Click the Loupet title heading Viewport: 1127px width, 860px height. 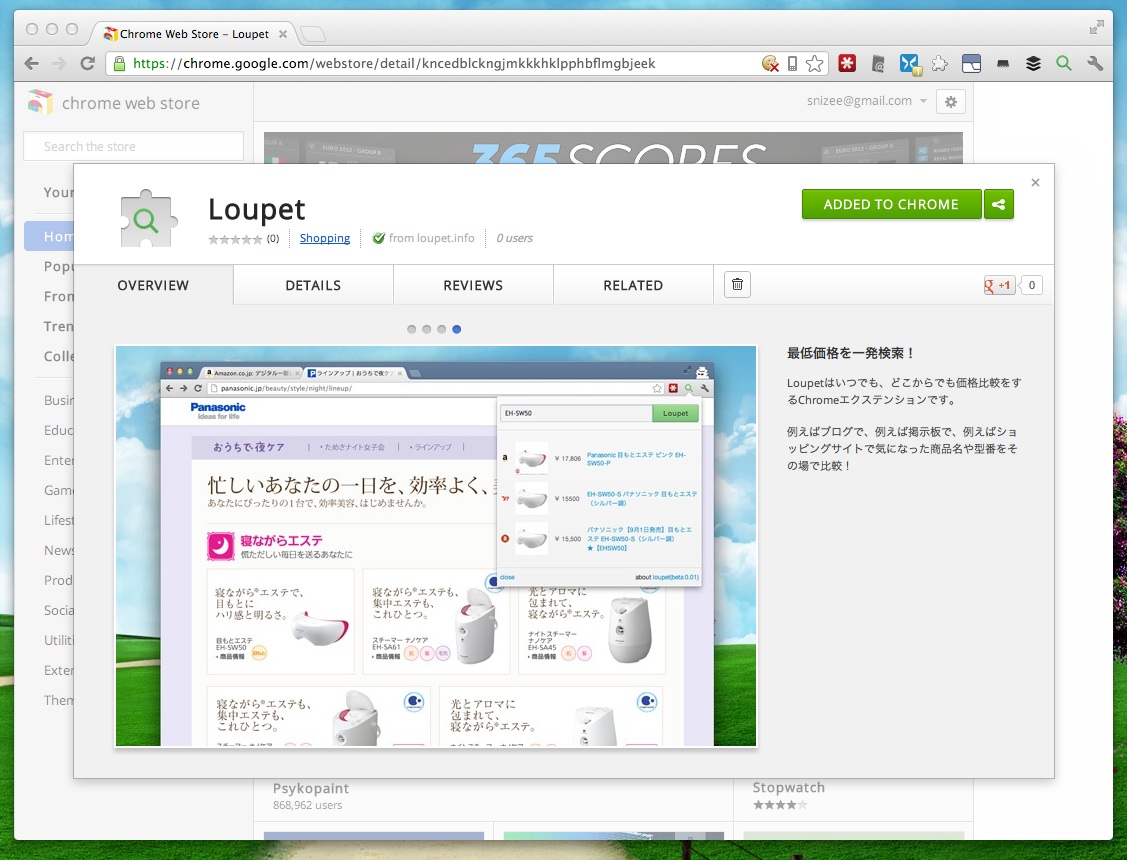click(x=257, y=209)
